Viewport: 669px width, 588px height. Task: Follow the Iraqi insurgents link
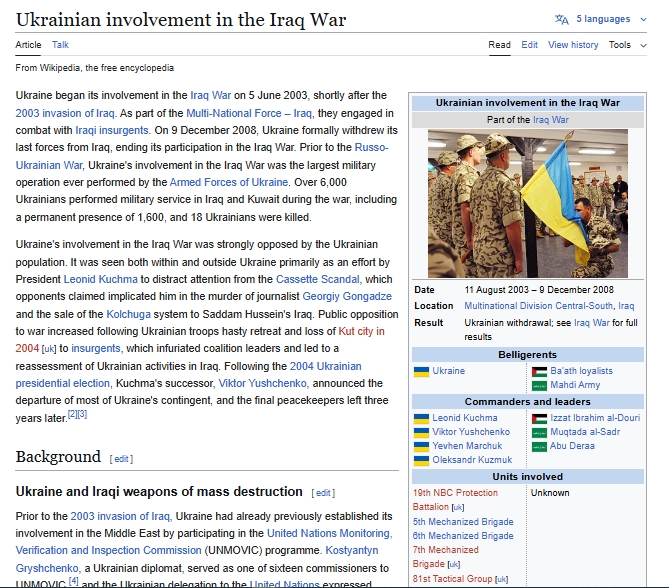(112, 130)
